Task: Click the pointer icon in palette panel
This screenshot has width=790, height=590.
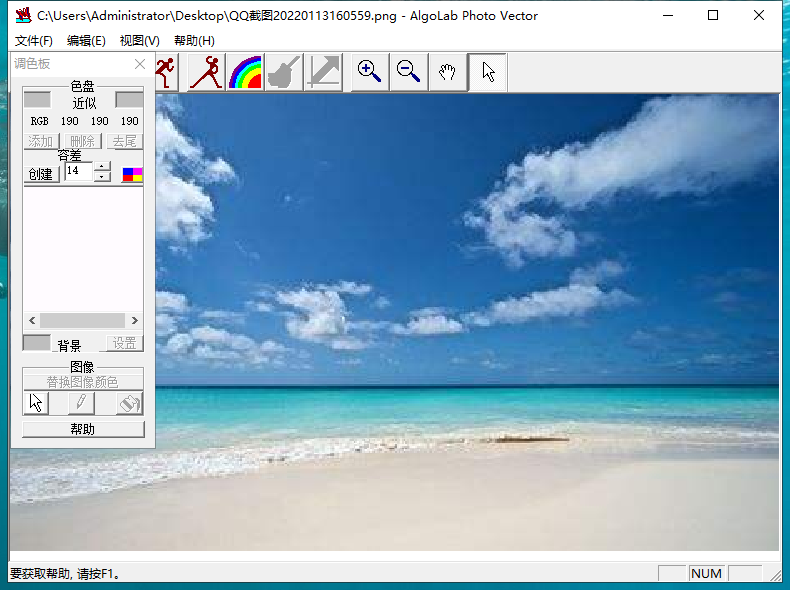Action: [x=36, y=403]
